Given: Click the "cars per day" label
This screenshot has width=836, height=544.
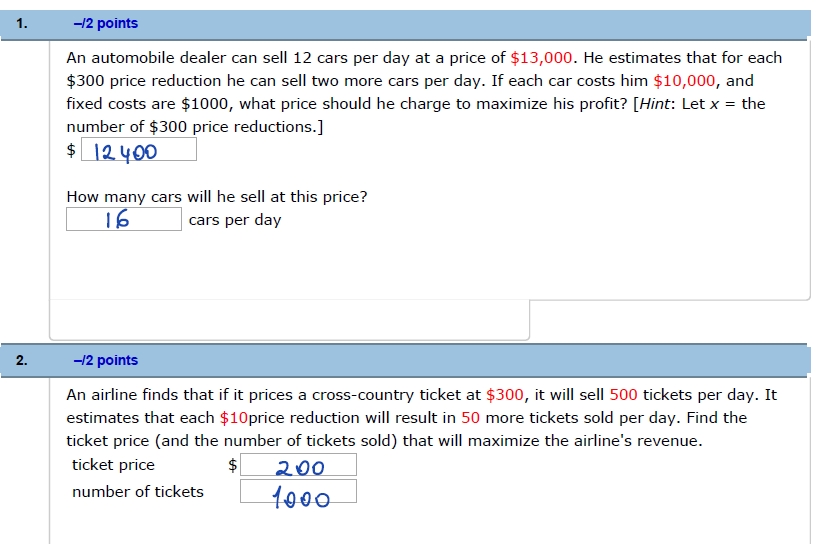Looking at the screenshot, I should [235, 220].
